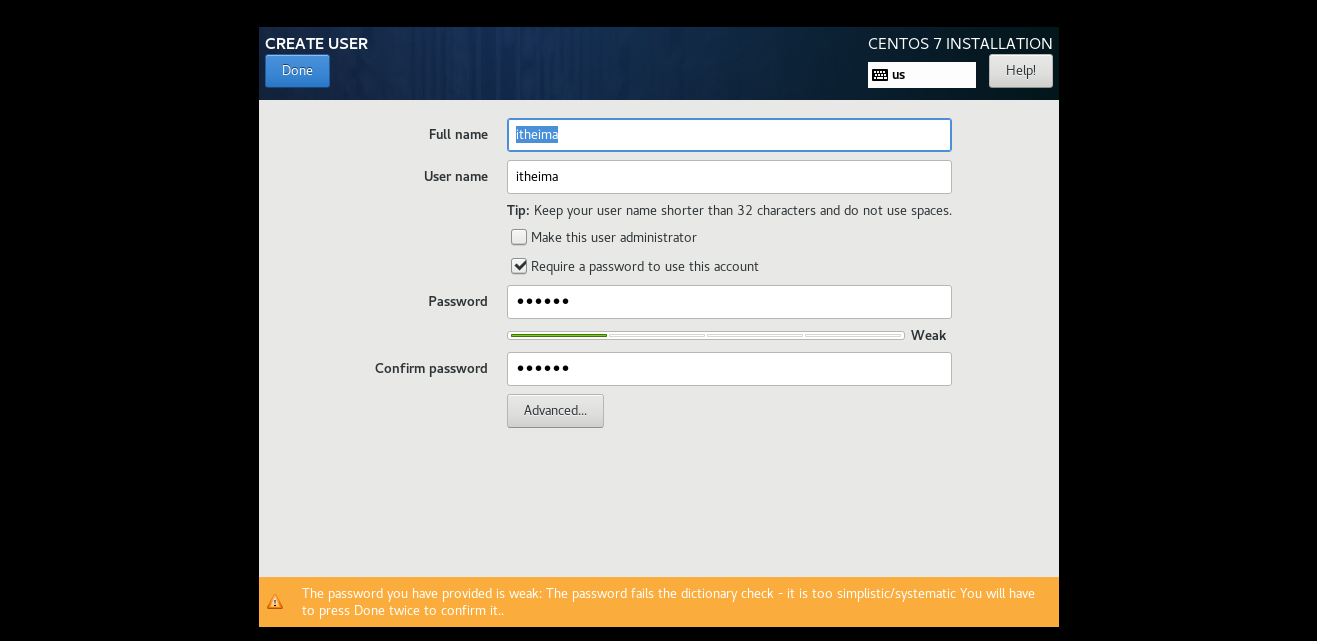Click the CENTOS 7 INSTALLATION title

click(x=960, y=44)
